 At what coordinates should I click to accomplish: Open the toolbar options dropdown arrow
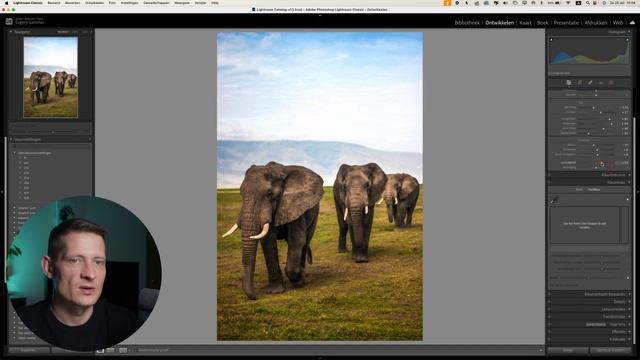(540, 350)
